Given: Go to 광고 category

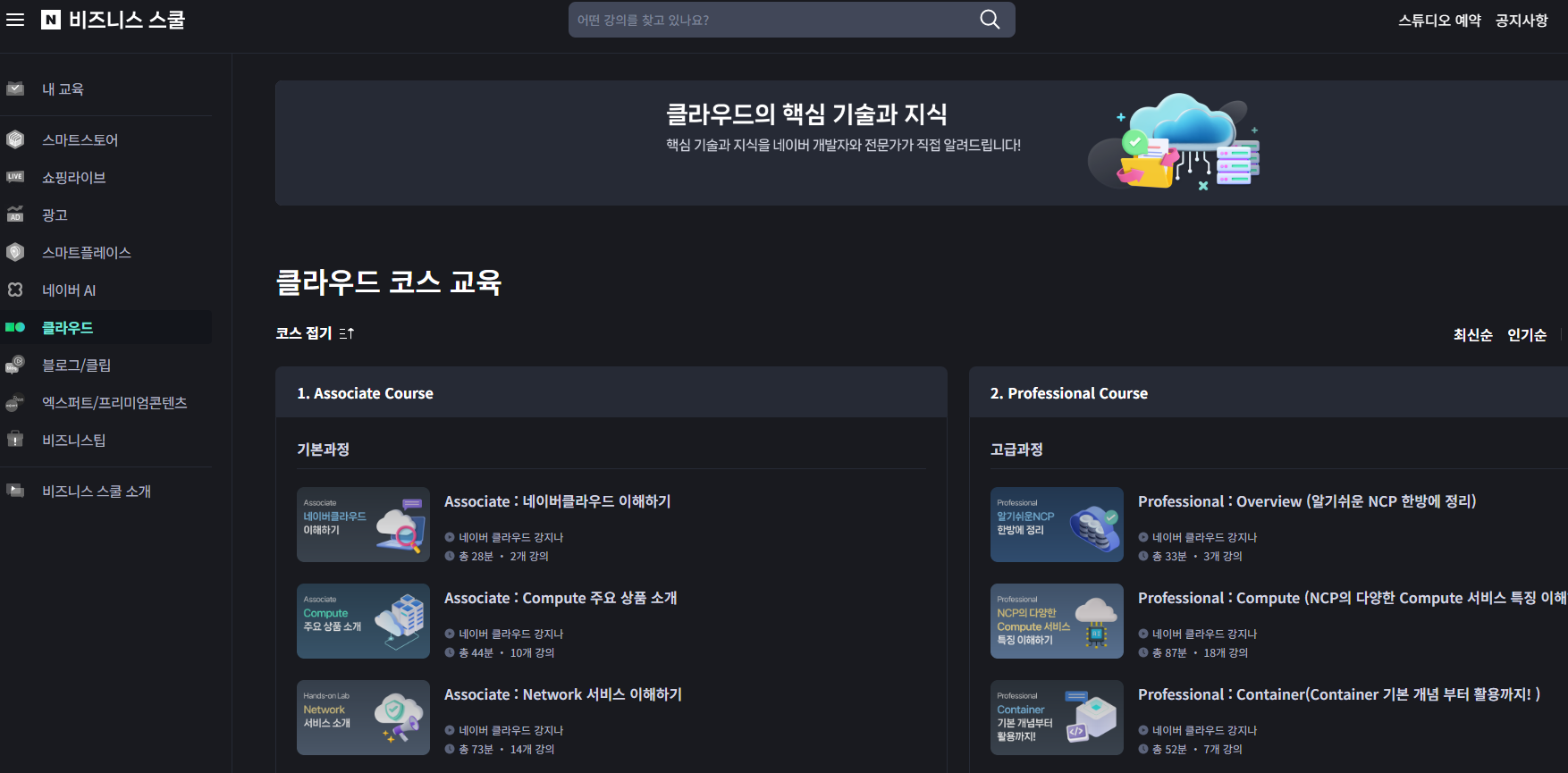Looking at the screenshot, I should click(55, 215).
